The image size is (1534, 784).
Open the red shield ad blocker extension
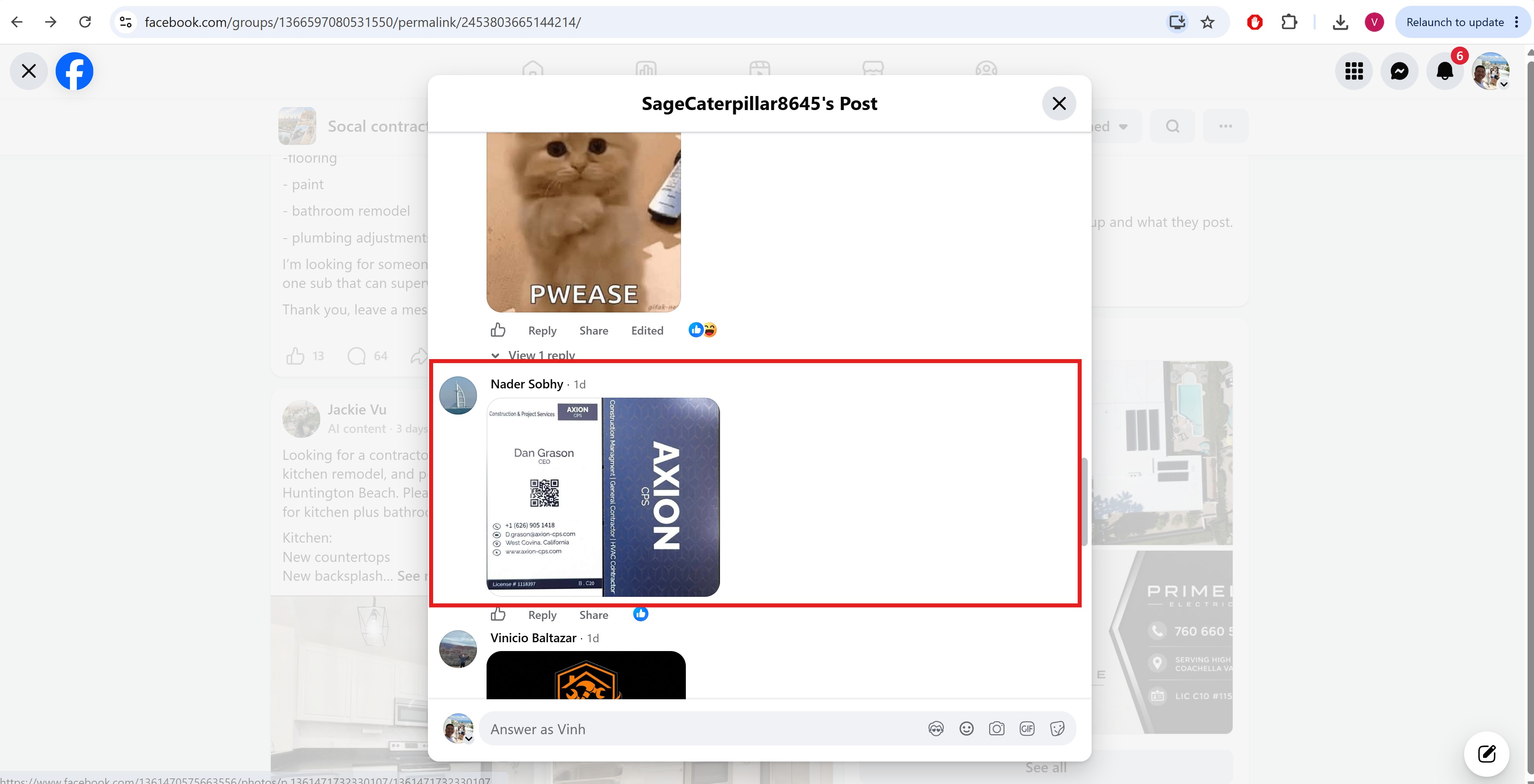(1255, 22)
